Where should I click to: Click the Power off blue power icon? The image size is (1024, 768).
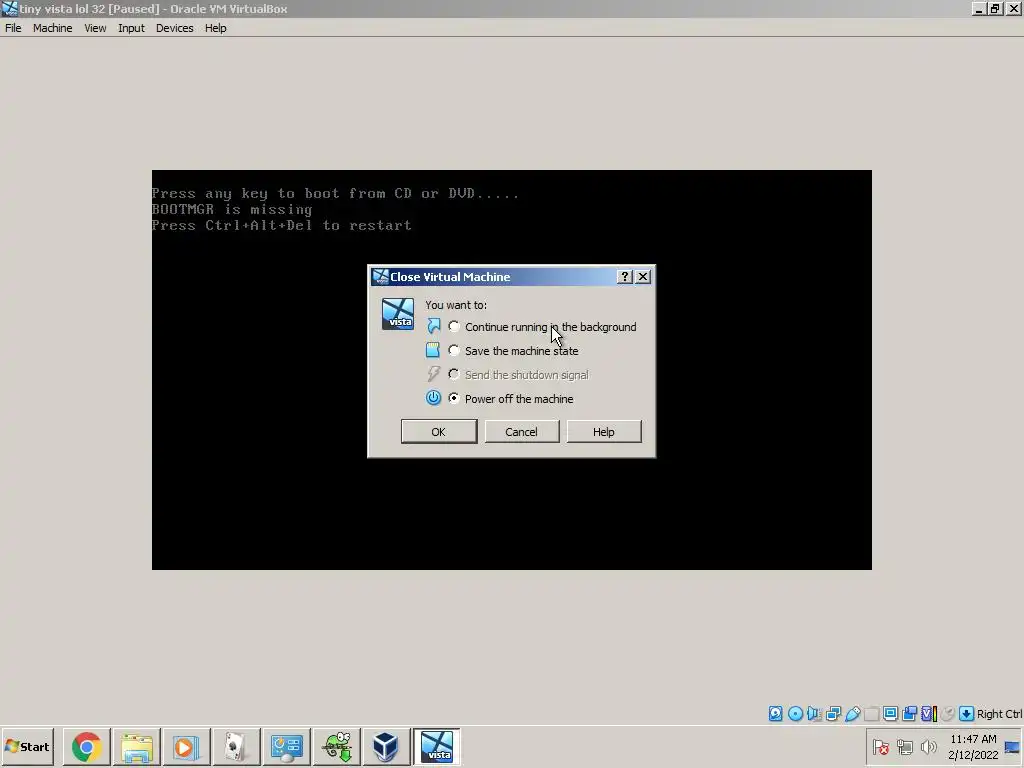433,398
